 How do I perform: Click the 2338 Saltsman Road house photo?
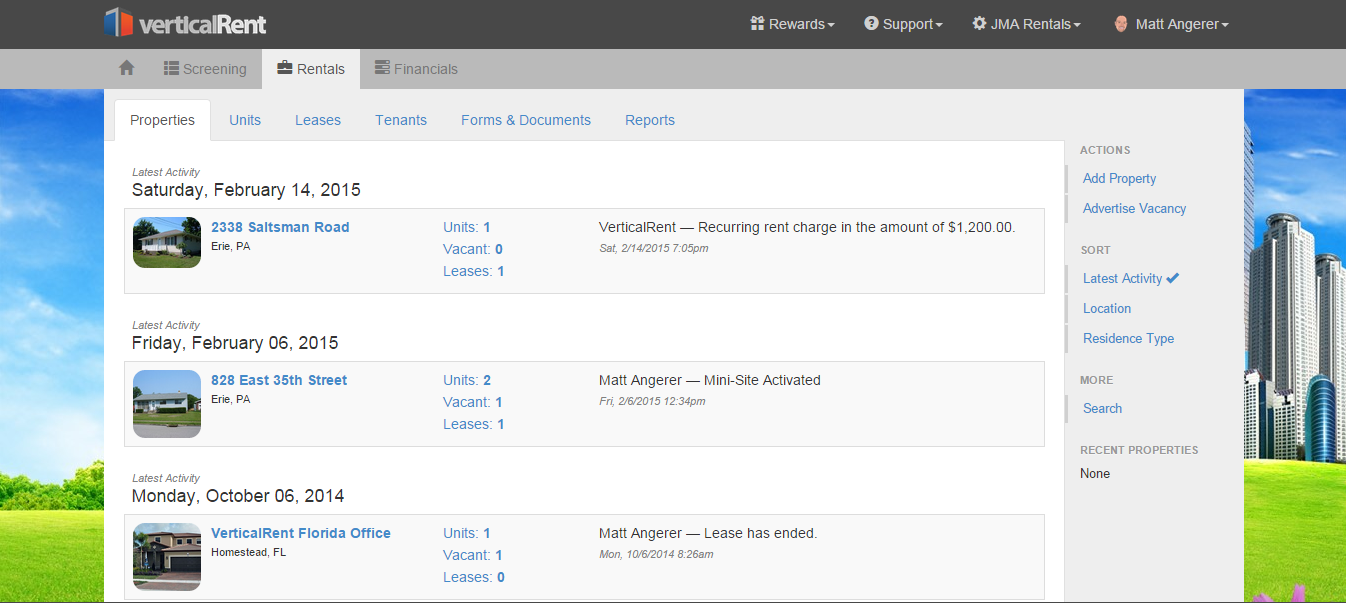click(x=167, y=242)
